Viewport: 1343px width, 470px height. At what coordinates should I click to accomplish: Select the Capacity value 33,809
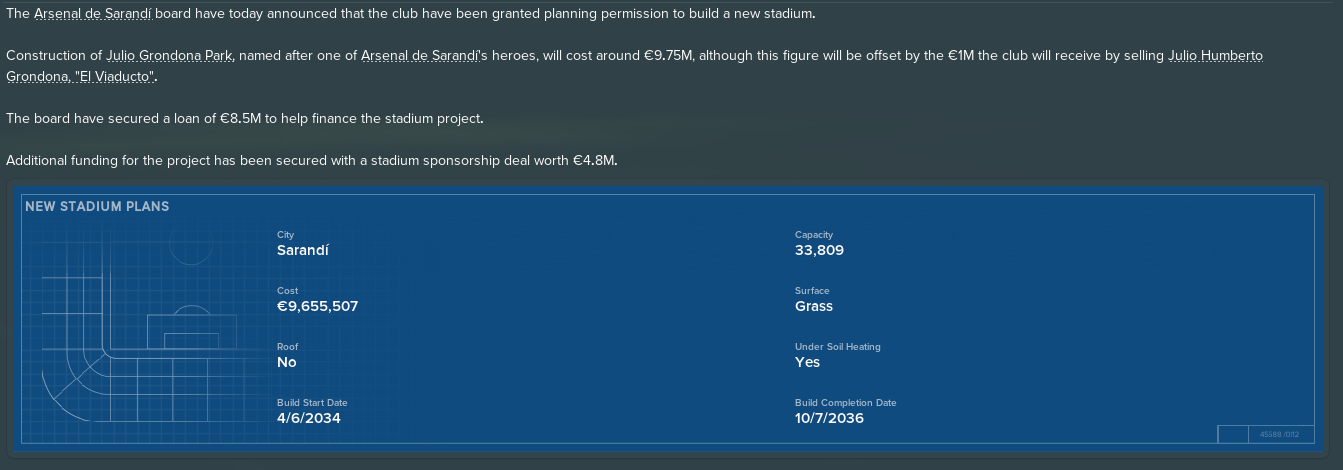click(x=819, y=251)
